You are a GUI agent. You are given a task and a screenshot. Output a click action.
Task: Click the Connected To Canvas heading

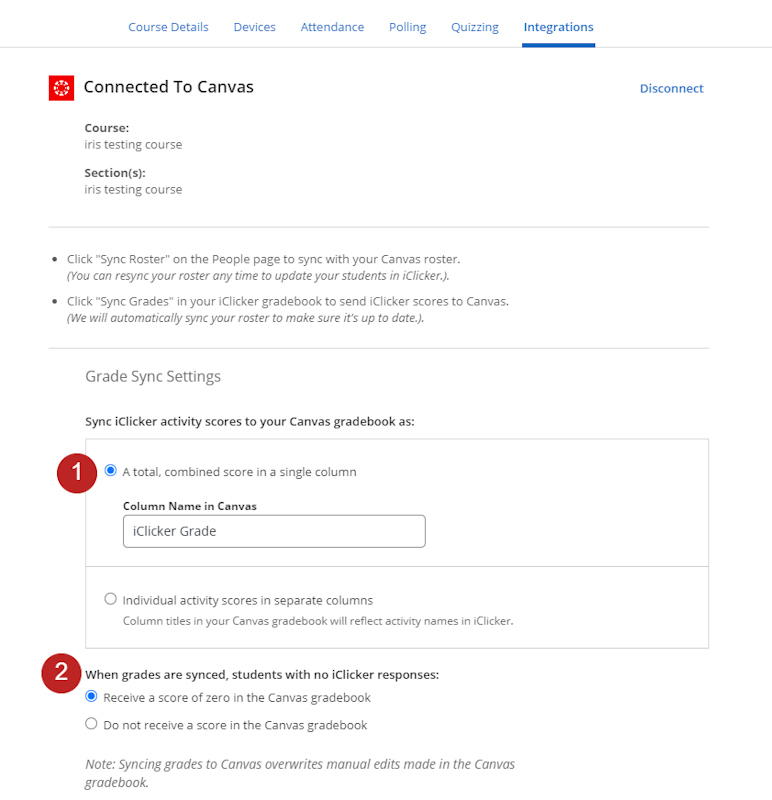coord(168,87)
